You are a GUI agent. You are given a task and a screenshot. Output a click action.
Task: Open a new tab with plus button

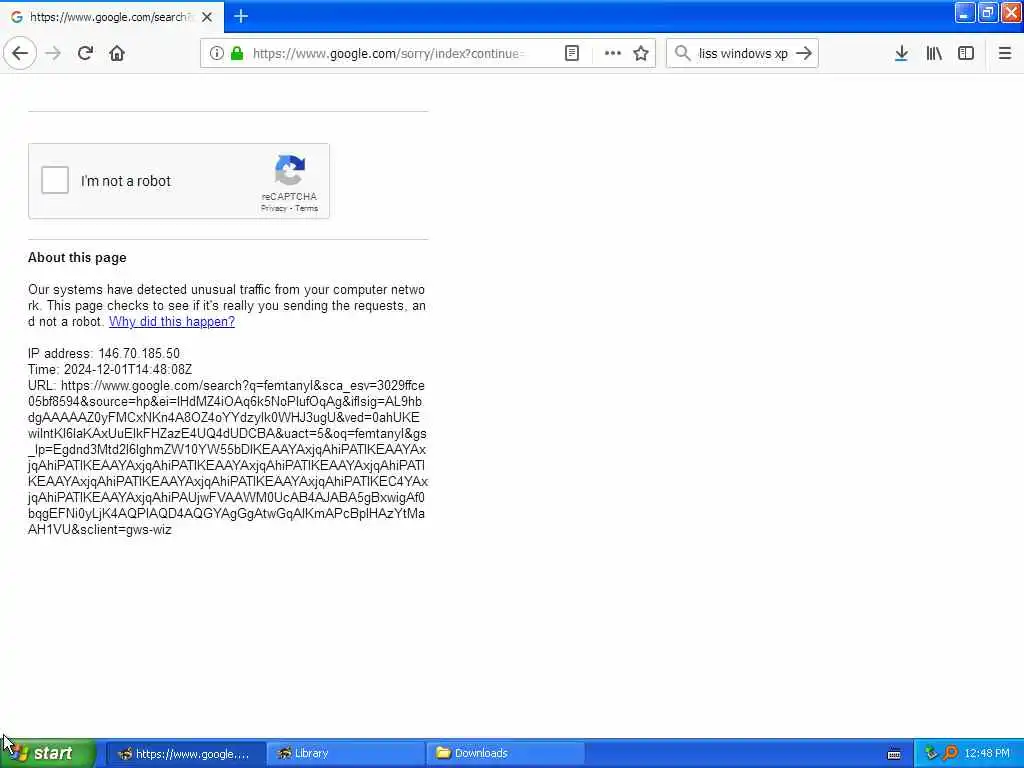click(241, 16)
